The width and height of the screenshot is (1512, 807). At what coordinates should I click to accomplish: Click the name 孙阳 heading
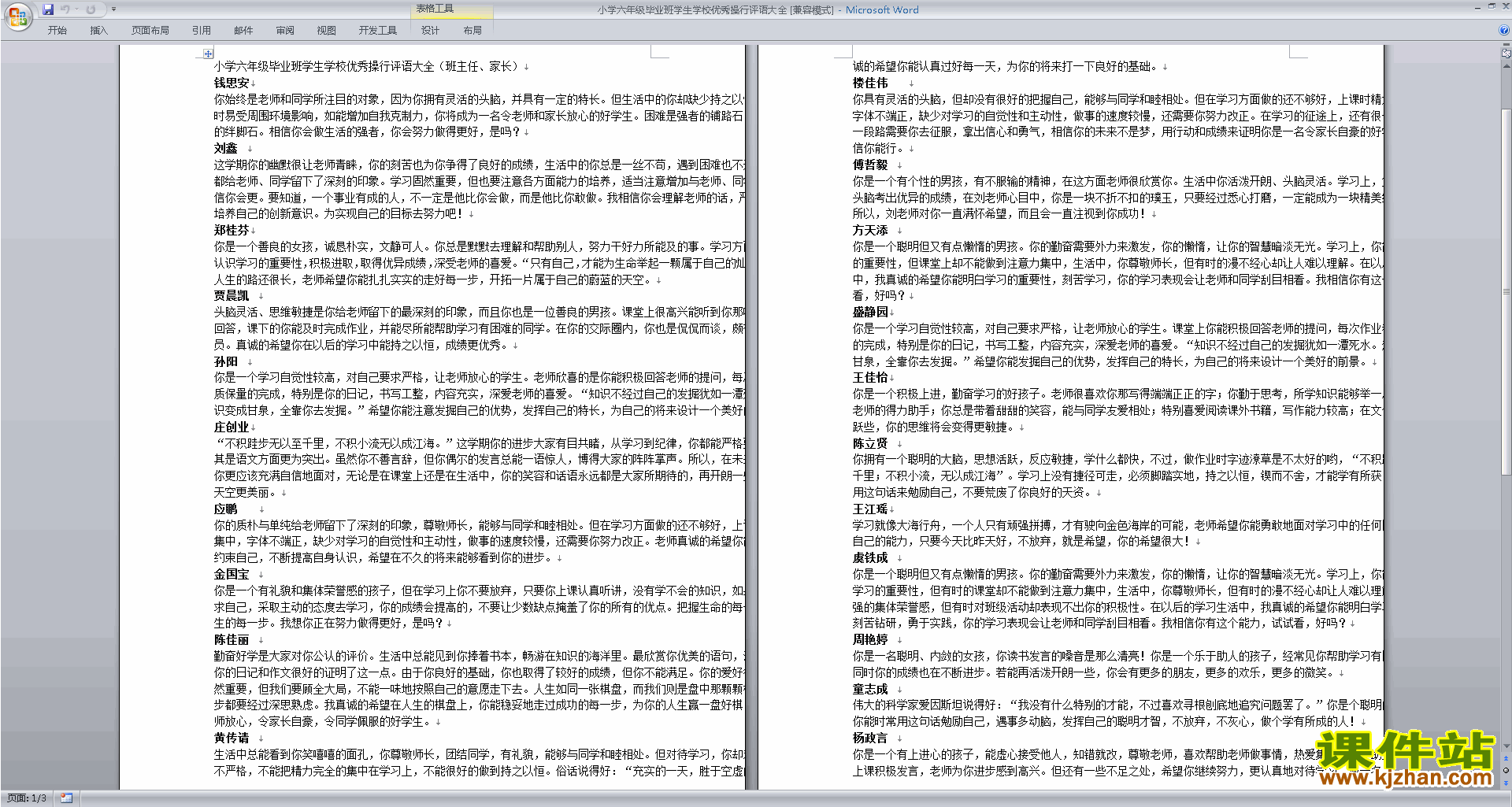[225, 361]
